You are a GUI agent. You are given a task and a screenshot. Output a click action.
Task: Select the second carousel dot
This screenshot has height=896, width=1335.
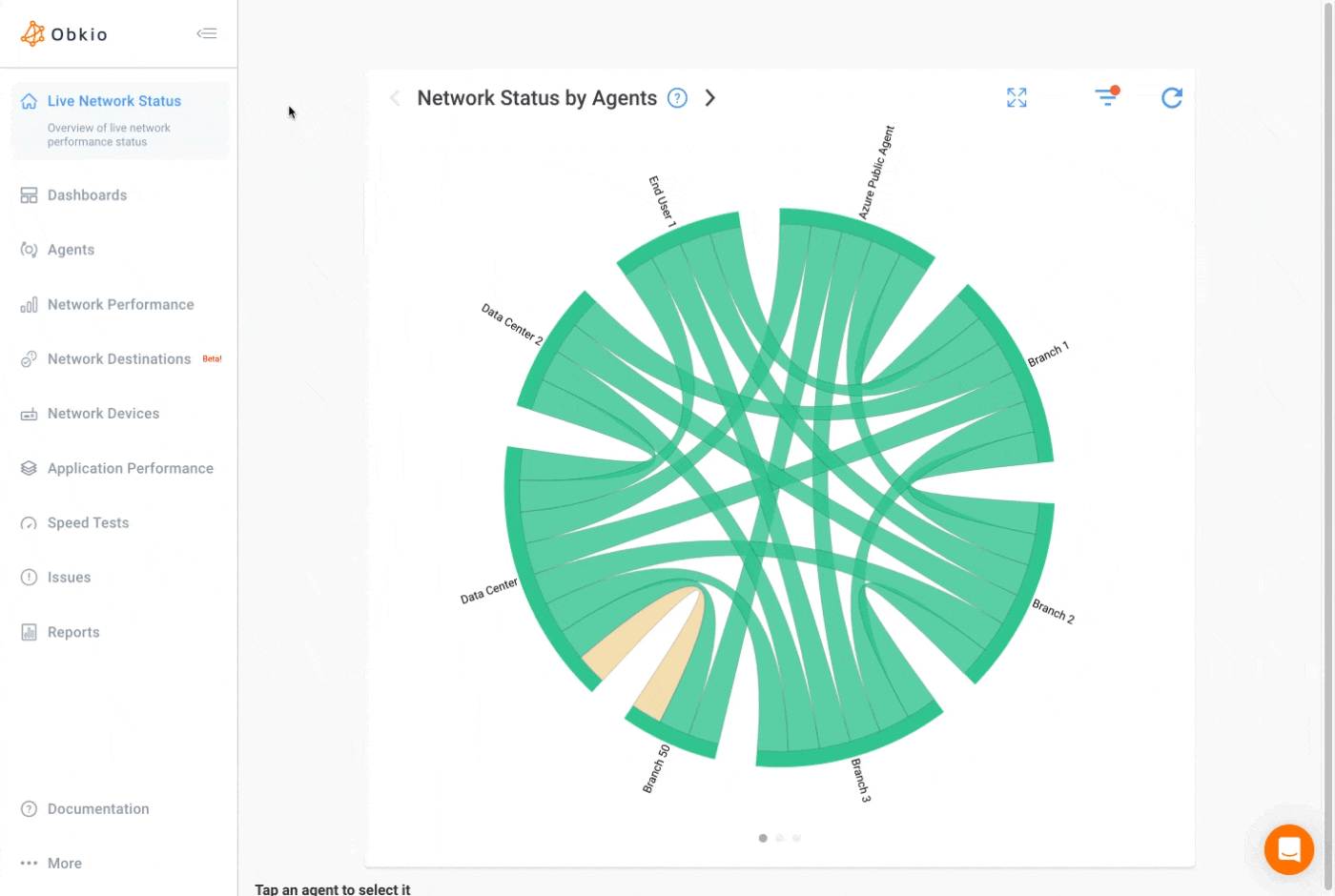[779, 838]
